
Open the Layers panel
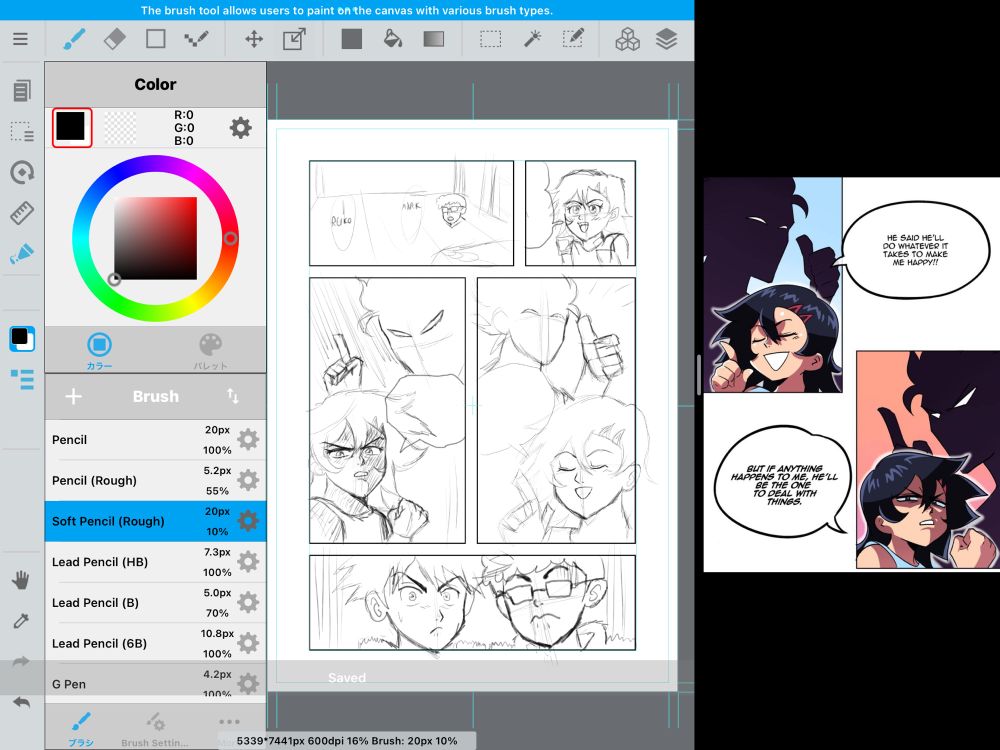tap(666, 39)
